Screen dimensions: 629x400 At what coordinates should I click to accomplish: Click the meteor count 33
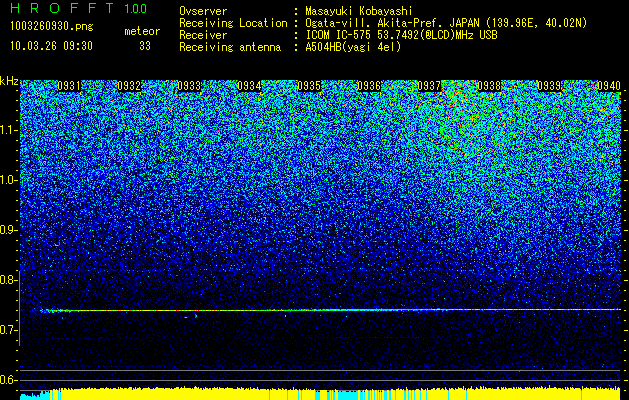(x=145, y=46)
